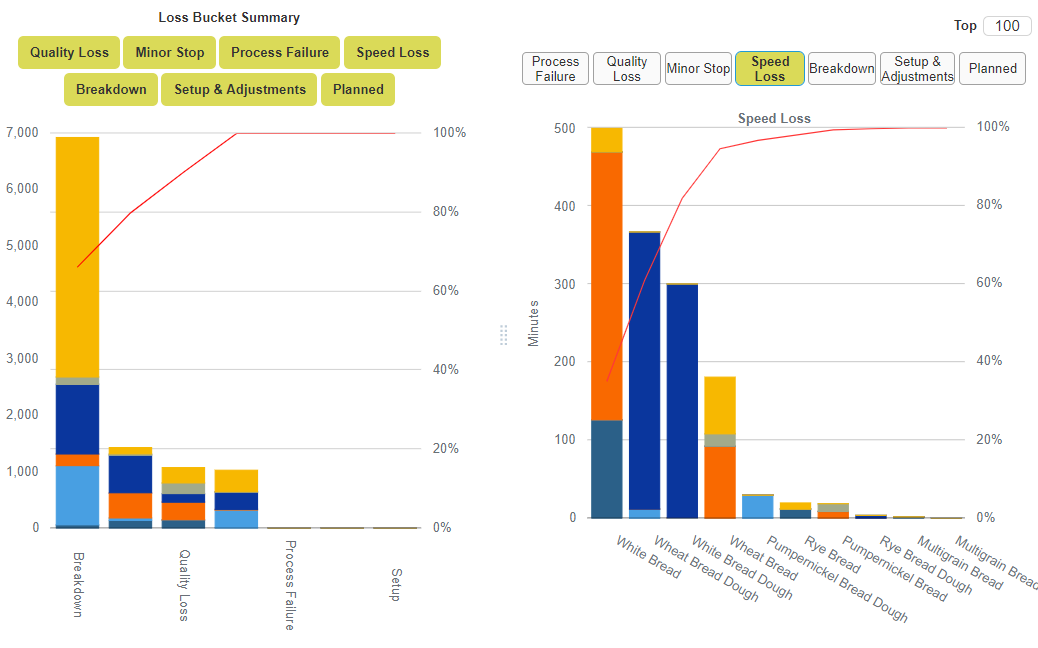Show Planned losses in right chart
Image resolution: width=1038 pixels, height=648 pixels.
click(992, 69)
